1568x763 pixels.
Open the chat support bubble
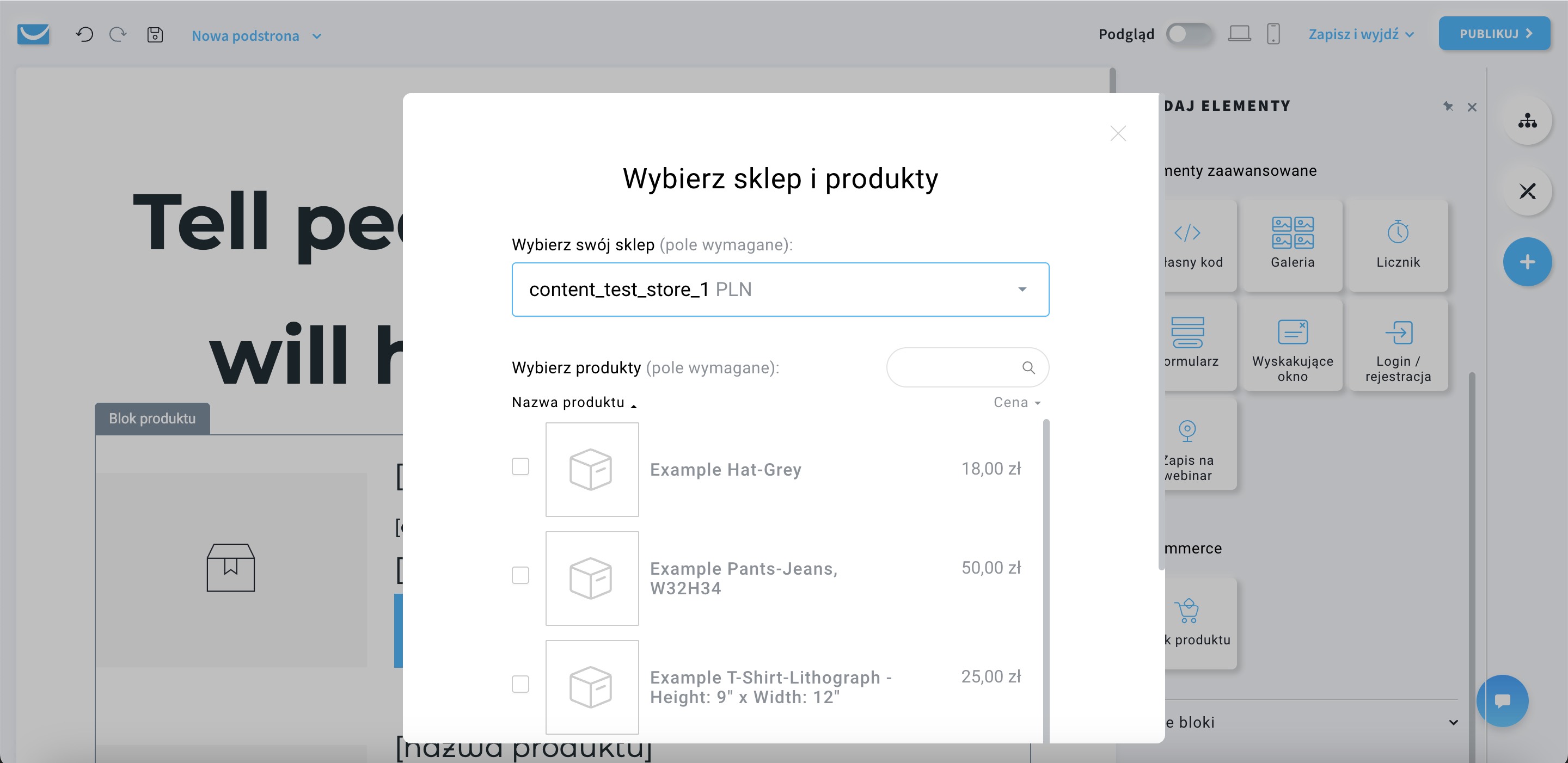pos(1502,700)
